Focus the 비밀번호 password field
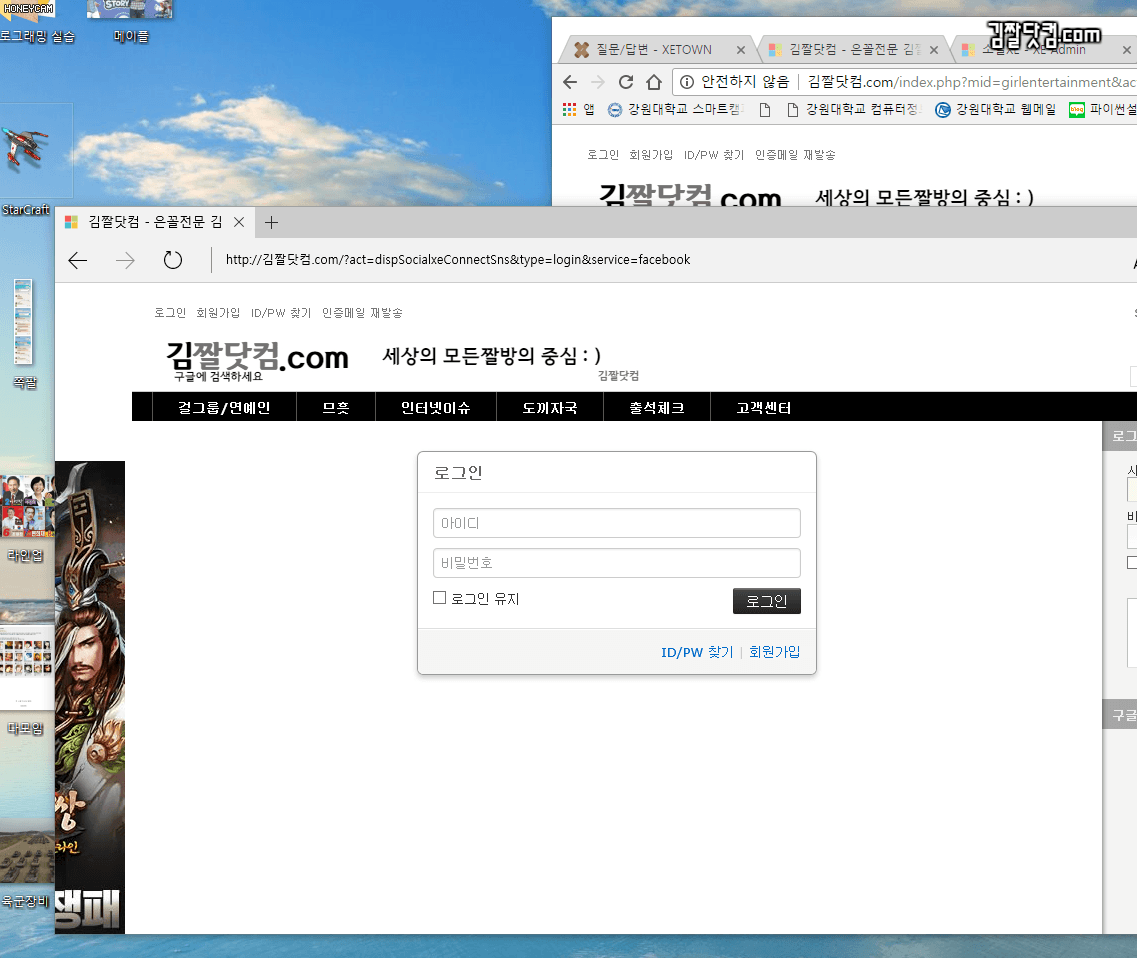This screenshot has width=1137, height=958. (616, 563)
